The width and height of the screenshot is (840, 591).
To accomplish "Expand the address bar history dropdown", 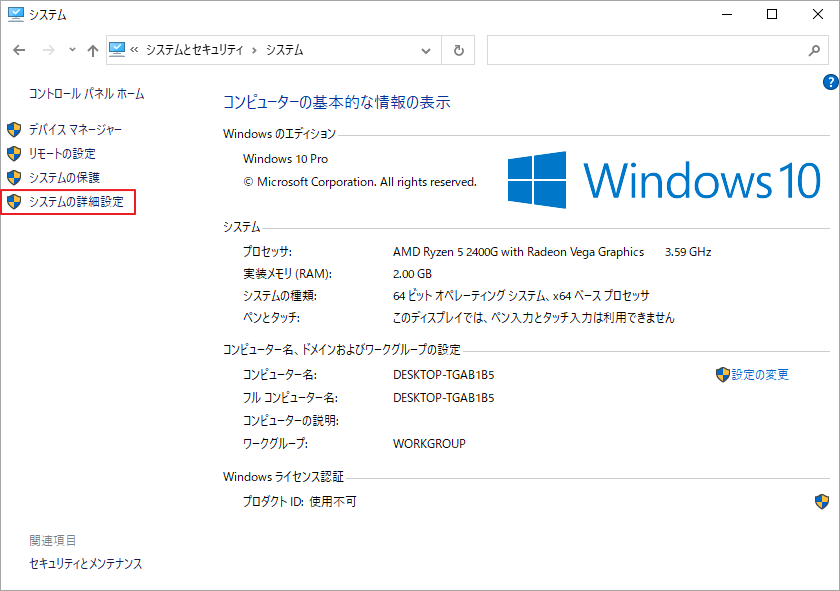I will 426,50.
